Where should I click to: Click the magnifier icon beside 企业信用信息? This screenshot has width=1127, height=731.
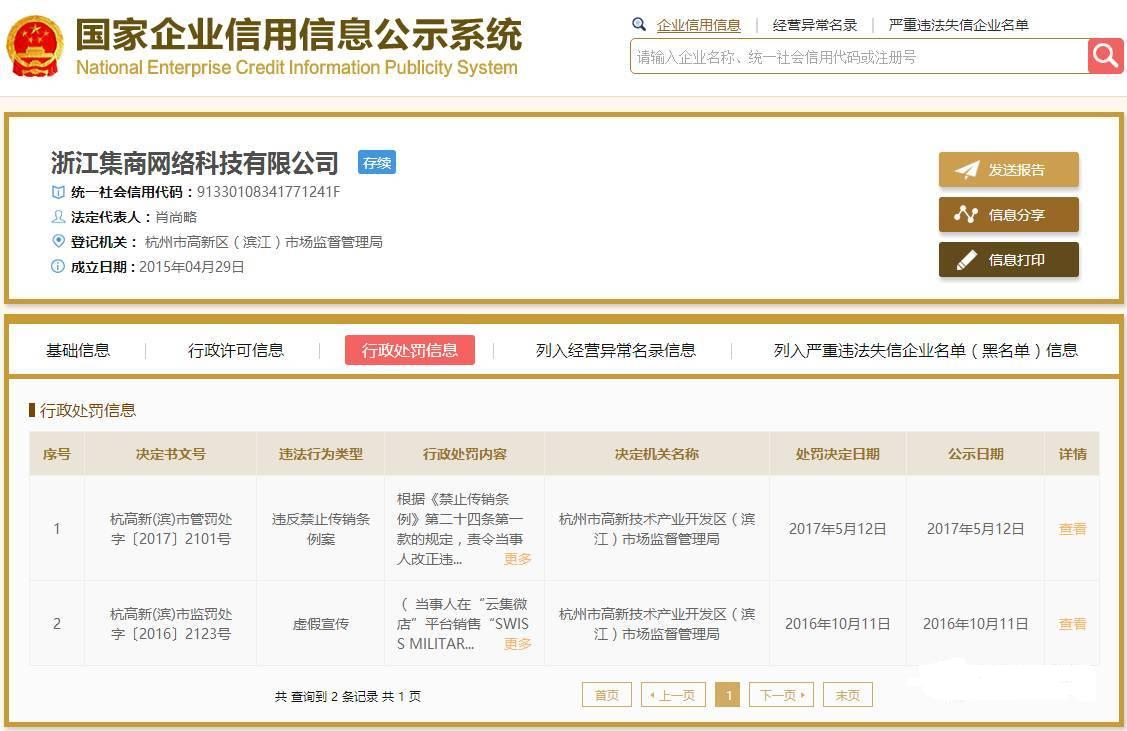639,25
